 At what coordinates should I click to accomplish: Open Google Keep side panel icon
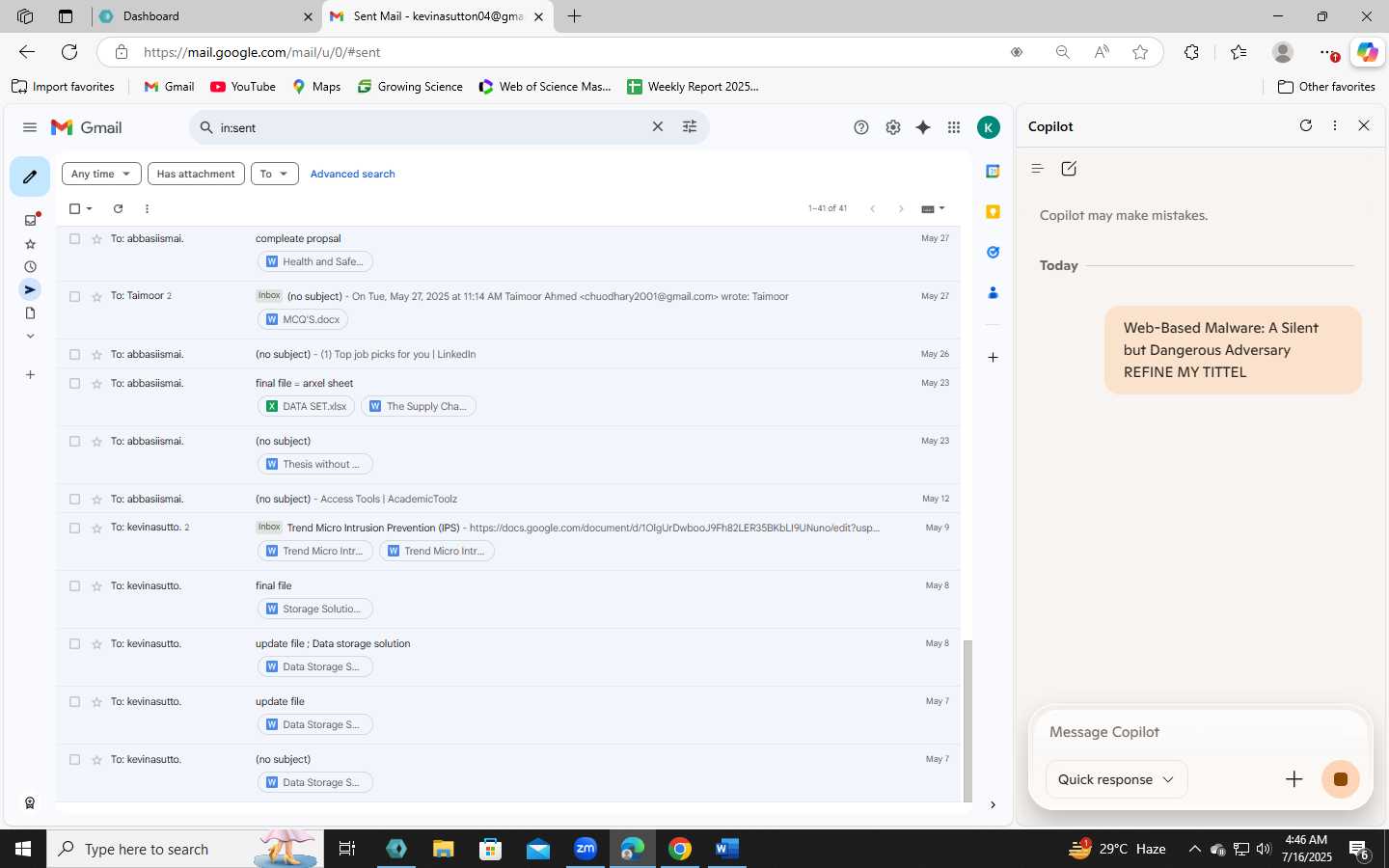coord(993,212)
